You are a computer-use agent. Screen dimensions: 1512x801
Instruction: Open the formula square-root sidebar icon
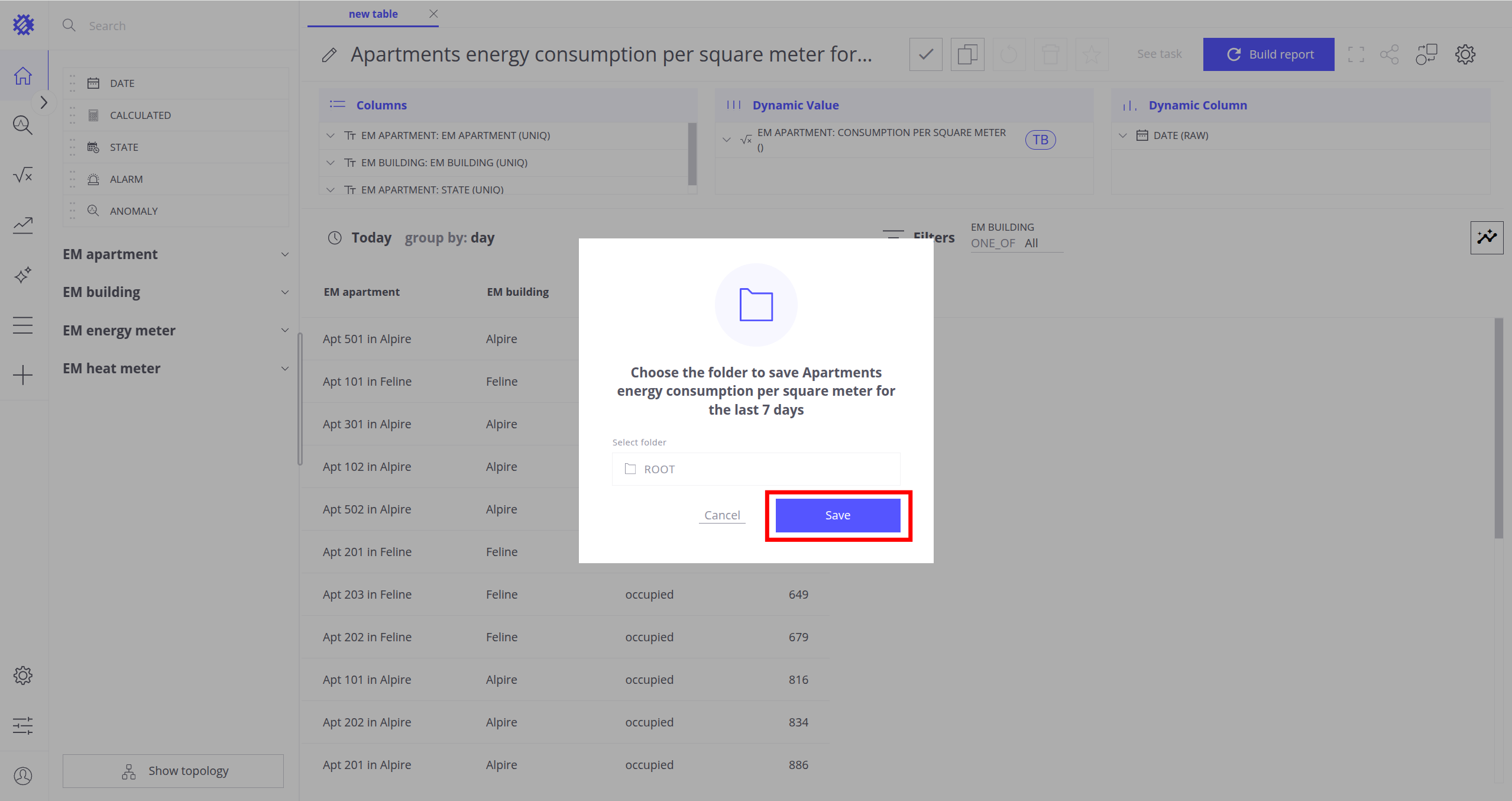pos(23,175)
